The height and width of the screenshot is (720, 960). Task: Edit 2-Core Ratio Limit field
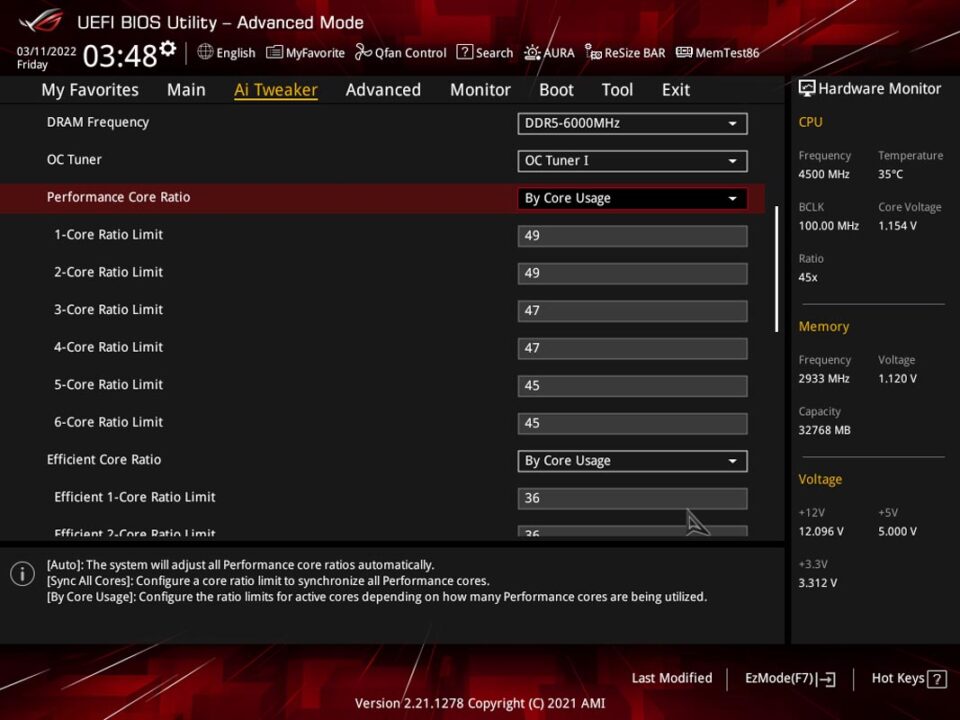pos(632,273)
